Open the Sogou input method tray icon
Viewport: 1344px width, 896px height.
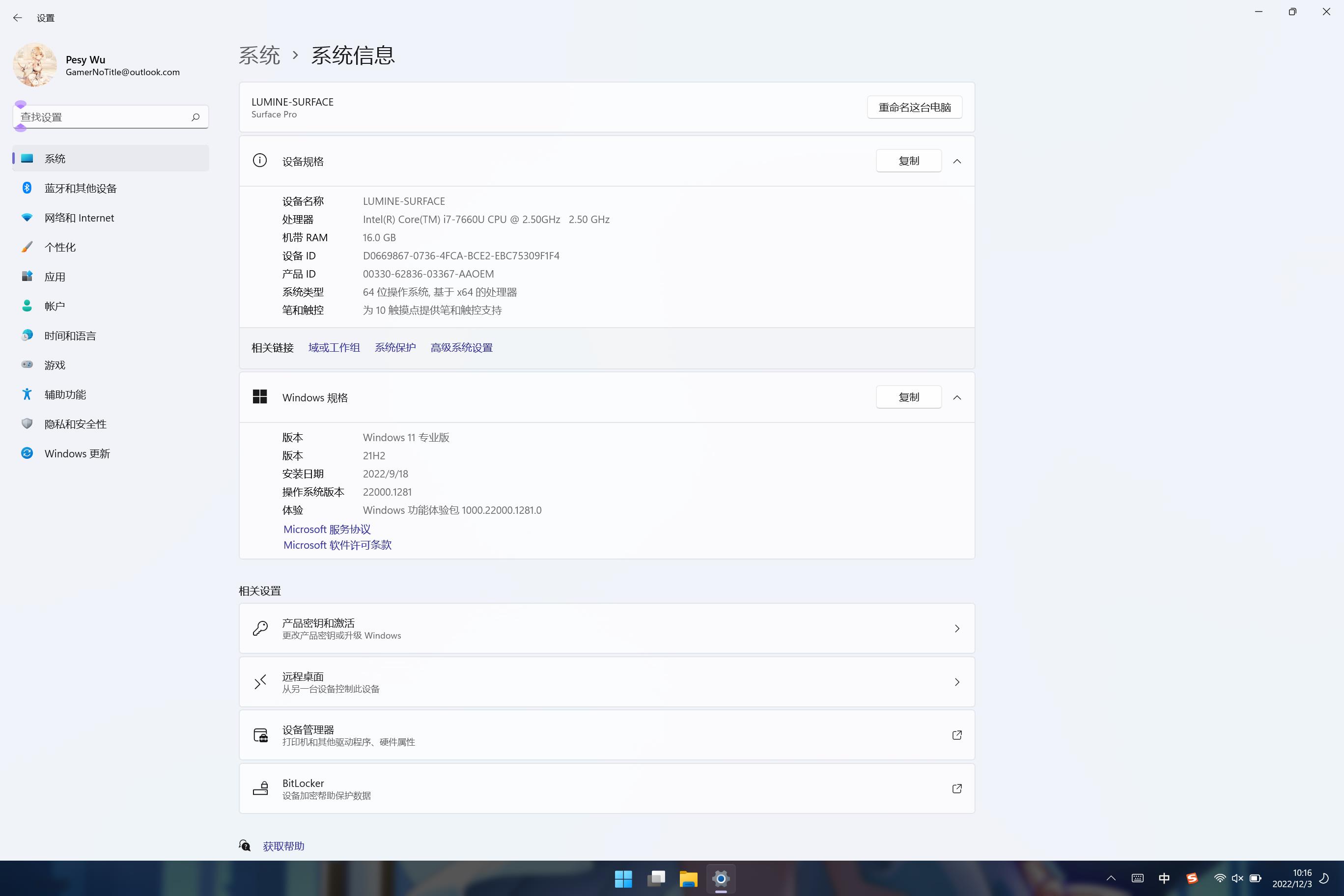tap(1191, 878)
